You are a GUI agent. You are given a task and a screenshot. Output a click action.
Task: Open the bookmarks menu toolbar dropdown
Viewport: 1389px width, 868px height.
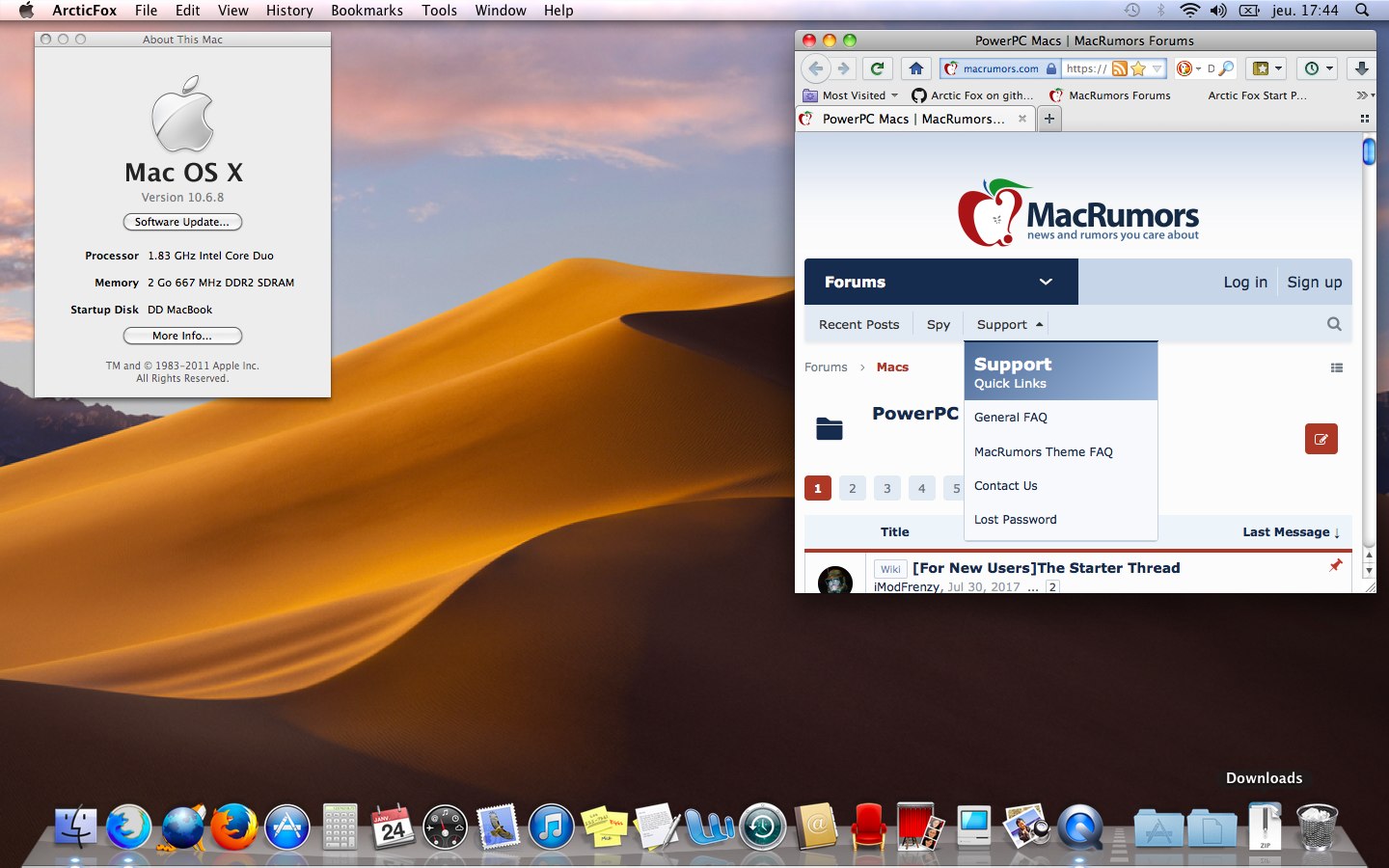point(1266,68)
